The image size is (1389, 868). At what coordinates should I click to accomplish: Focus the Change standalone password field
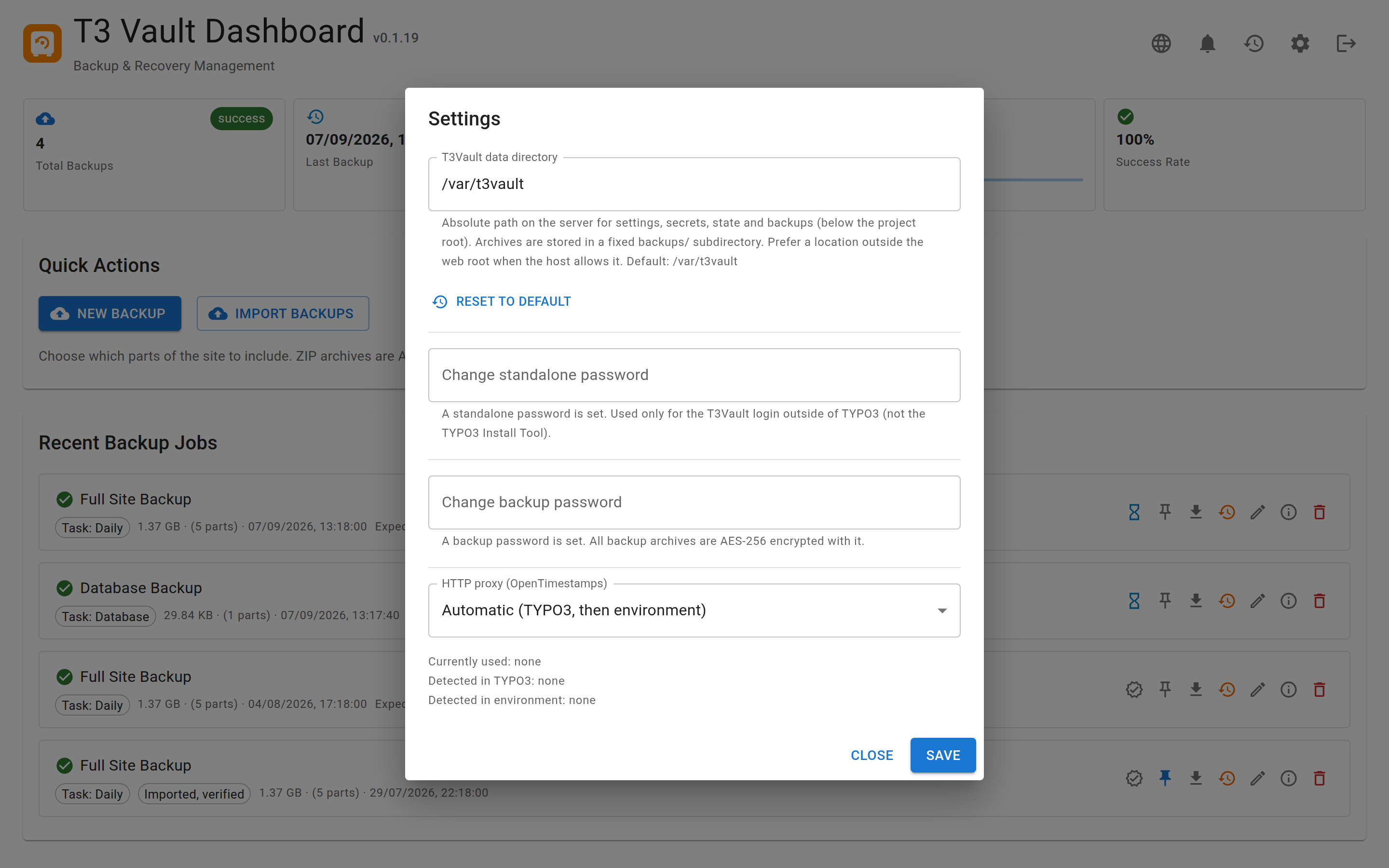(694, 375)
